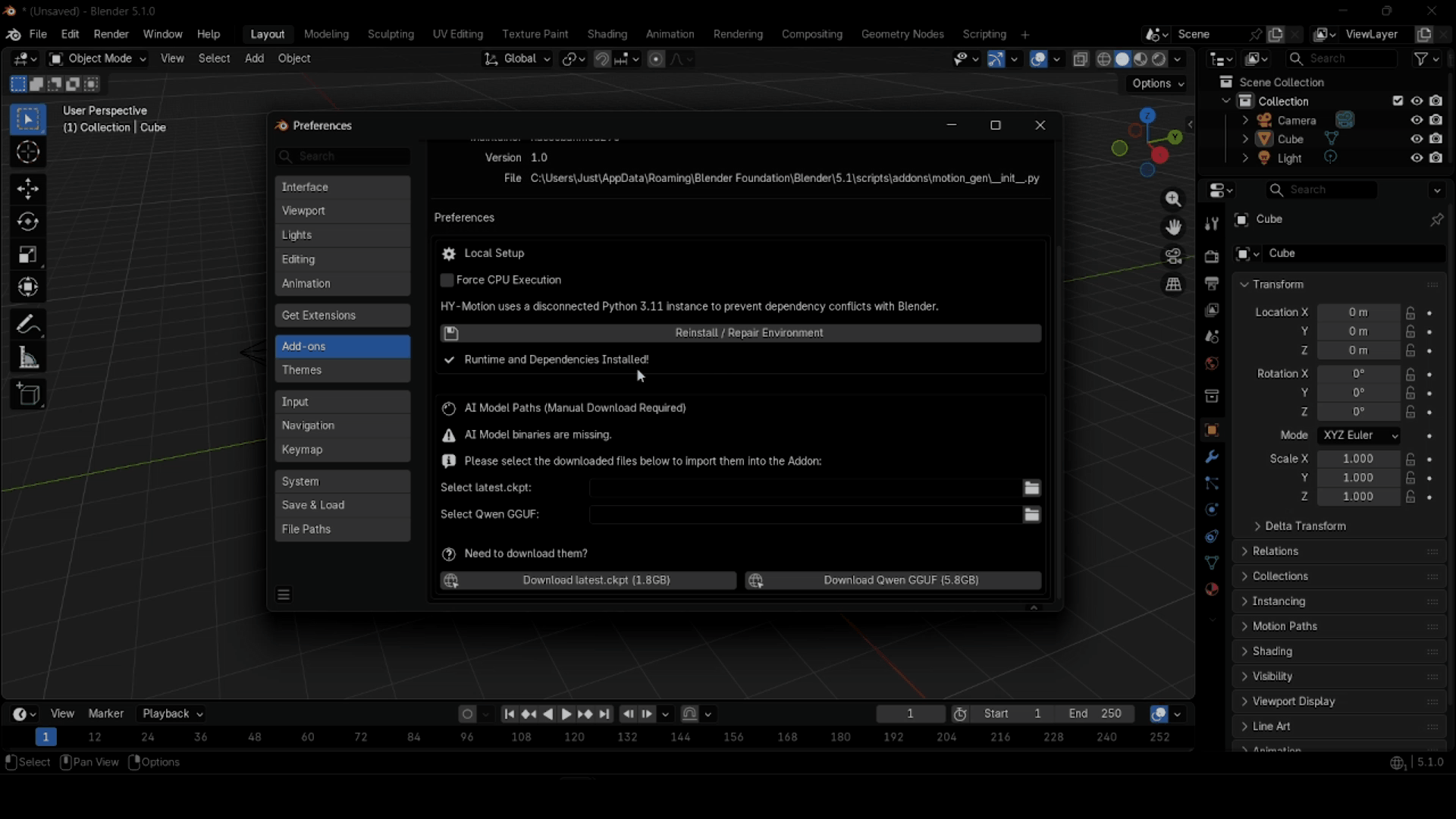Switch to the Shading workspace tab
The width and height of the screenshot is (1456, 819).
(x=607, y=34)
